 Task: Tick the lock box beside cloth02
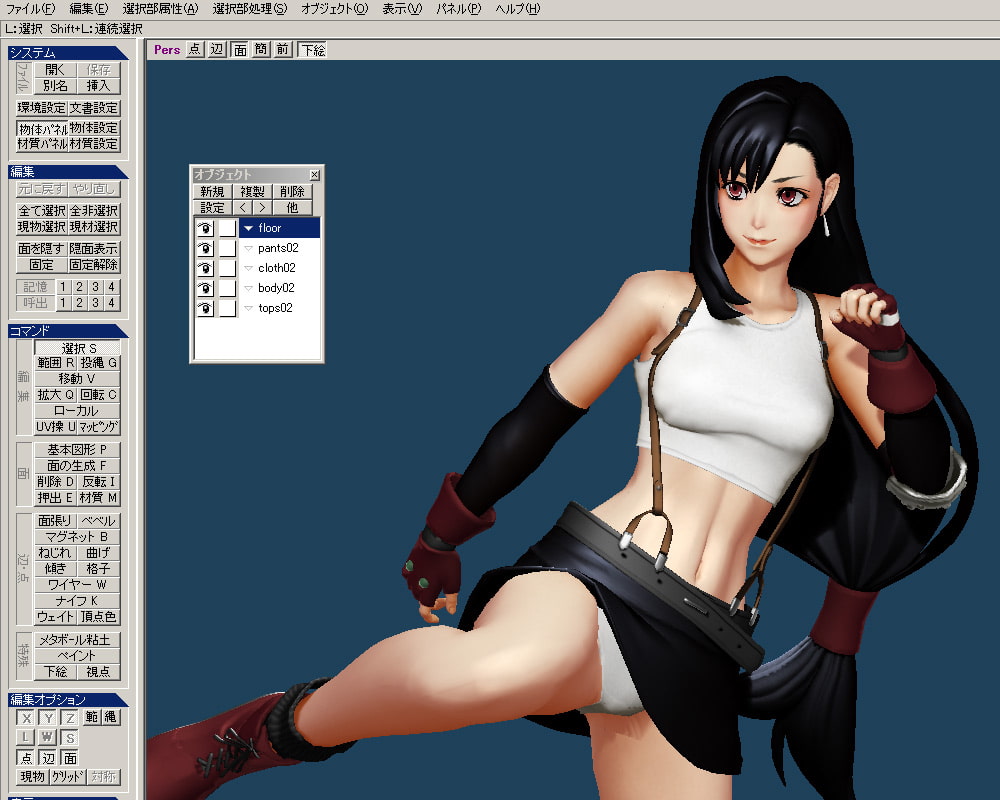coord(227,268)
